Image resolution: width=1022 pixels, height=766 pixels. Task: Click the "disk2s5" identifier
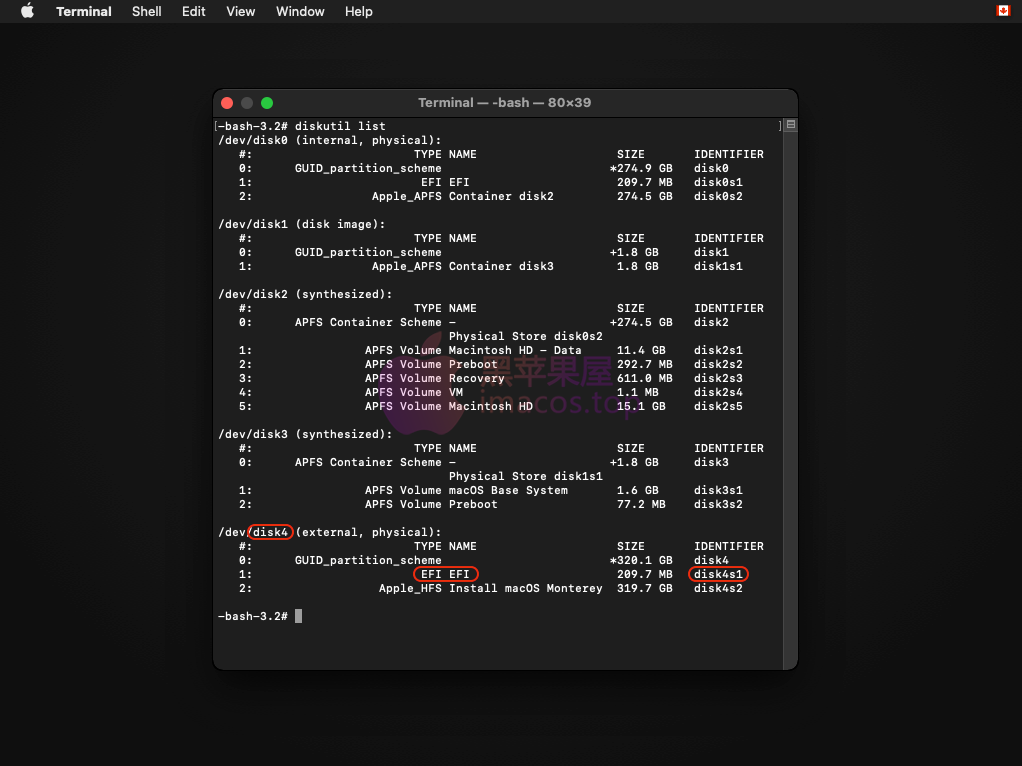(718, 406)
